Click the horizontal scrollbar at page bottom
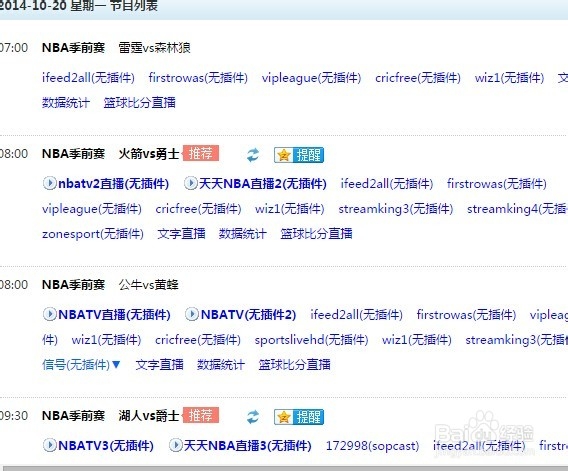Viewport: 568px width, 471px height. [284, 468]
